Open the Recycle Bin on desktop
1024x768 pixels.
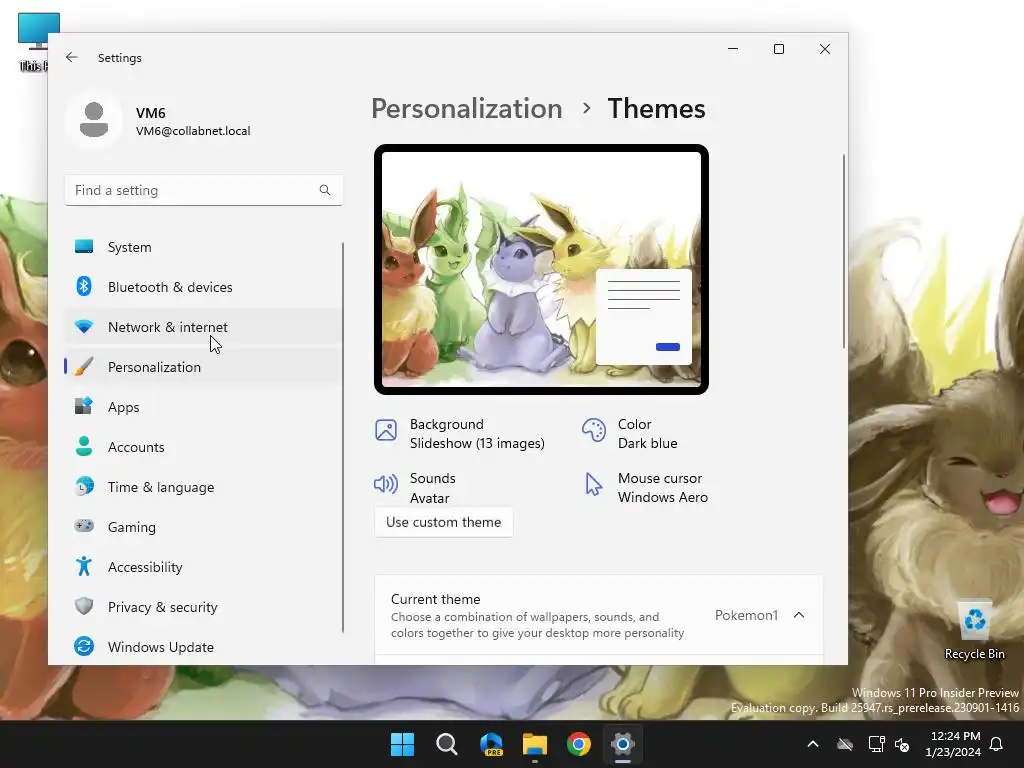tap(974, 629)
